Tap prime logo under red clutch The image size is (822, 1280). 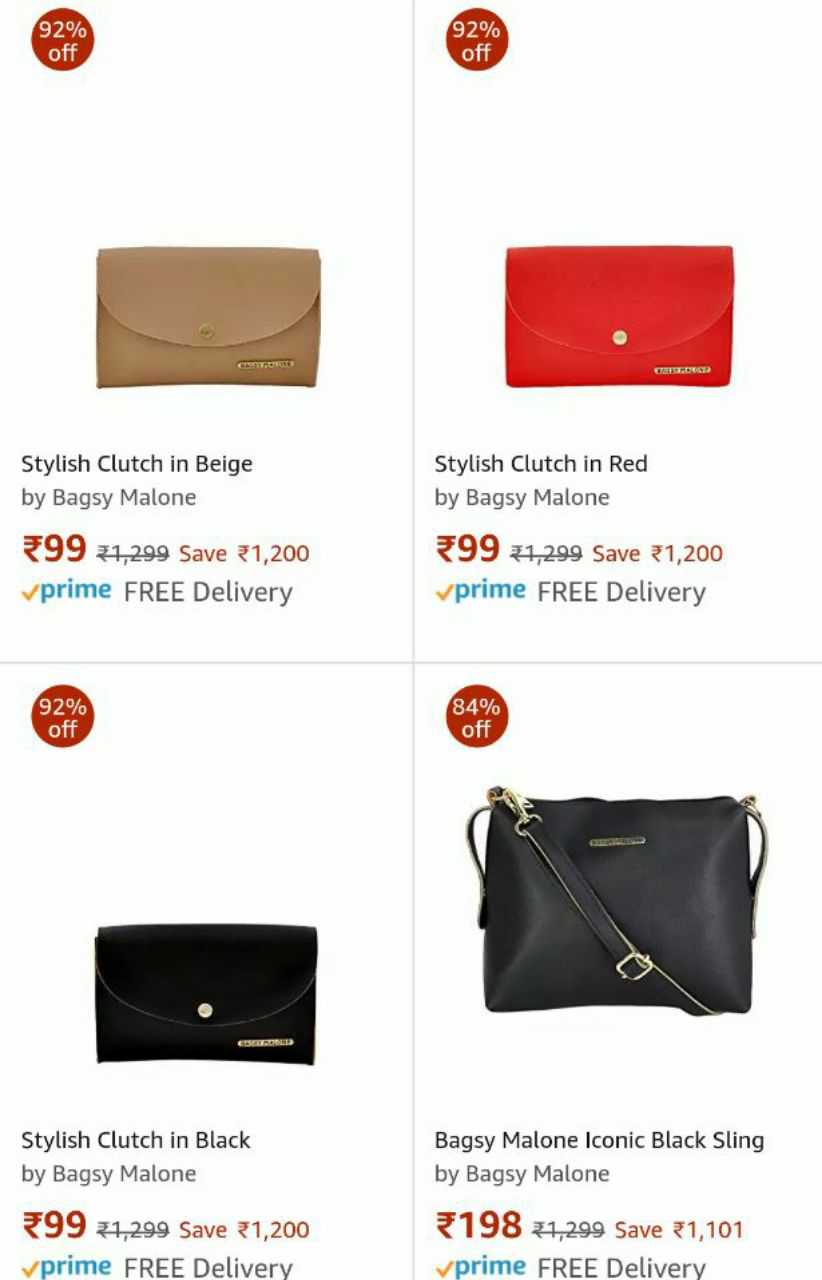480,591
